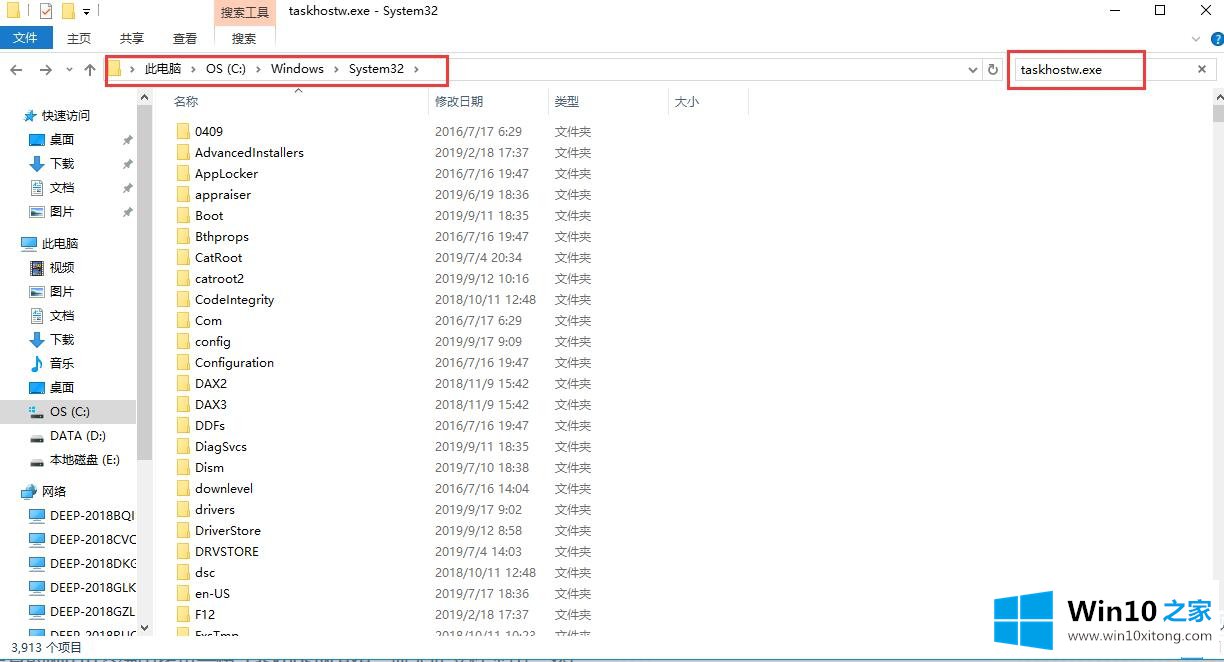Open 音乐 folder in navigation pane
This screenshot has width=1224, height=662.
(x=62, y=364)
